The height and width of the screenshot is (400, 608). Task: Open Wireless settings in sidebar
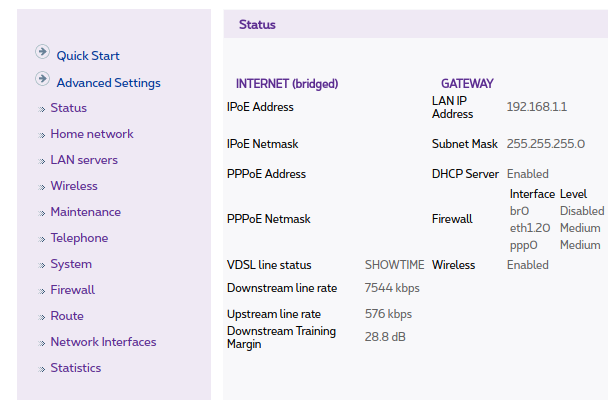pyautogui.click(x=74, y=186)
